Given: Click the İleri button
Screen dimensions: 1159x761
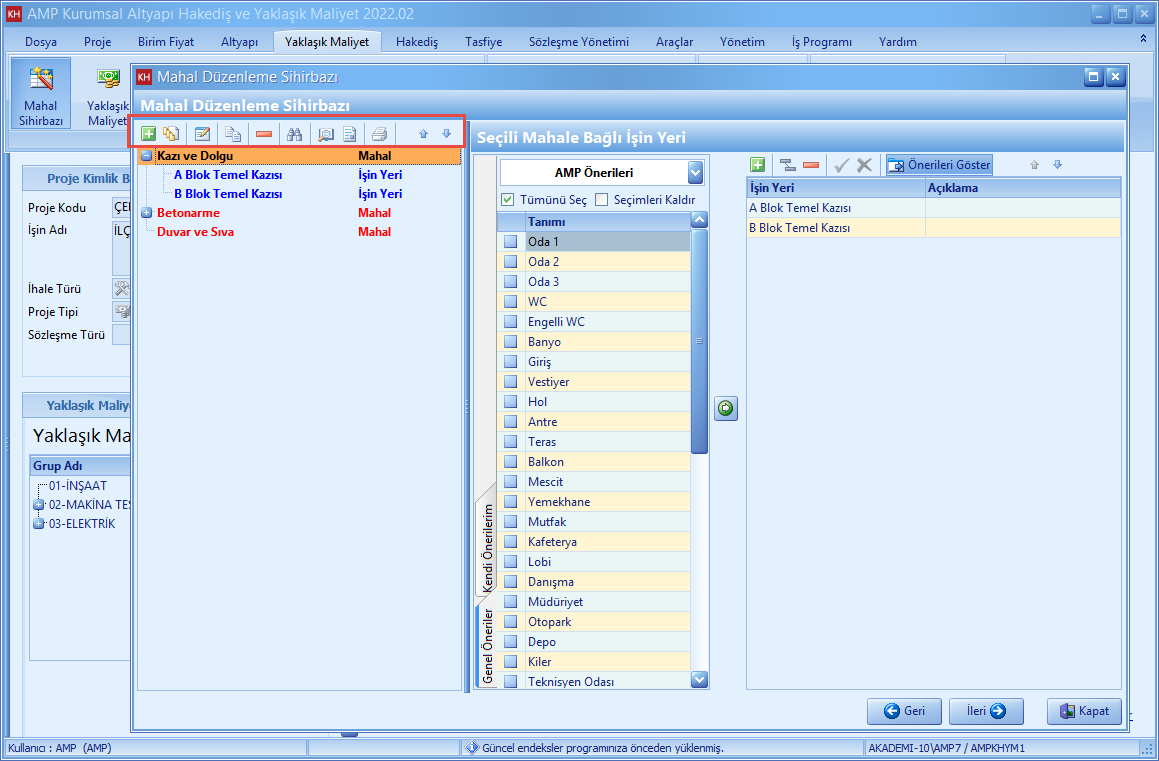Looking at the screenshot, I should click(985, 711).
